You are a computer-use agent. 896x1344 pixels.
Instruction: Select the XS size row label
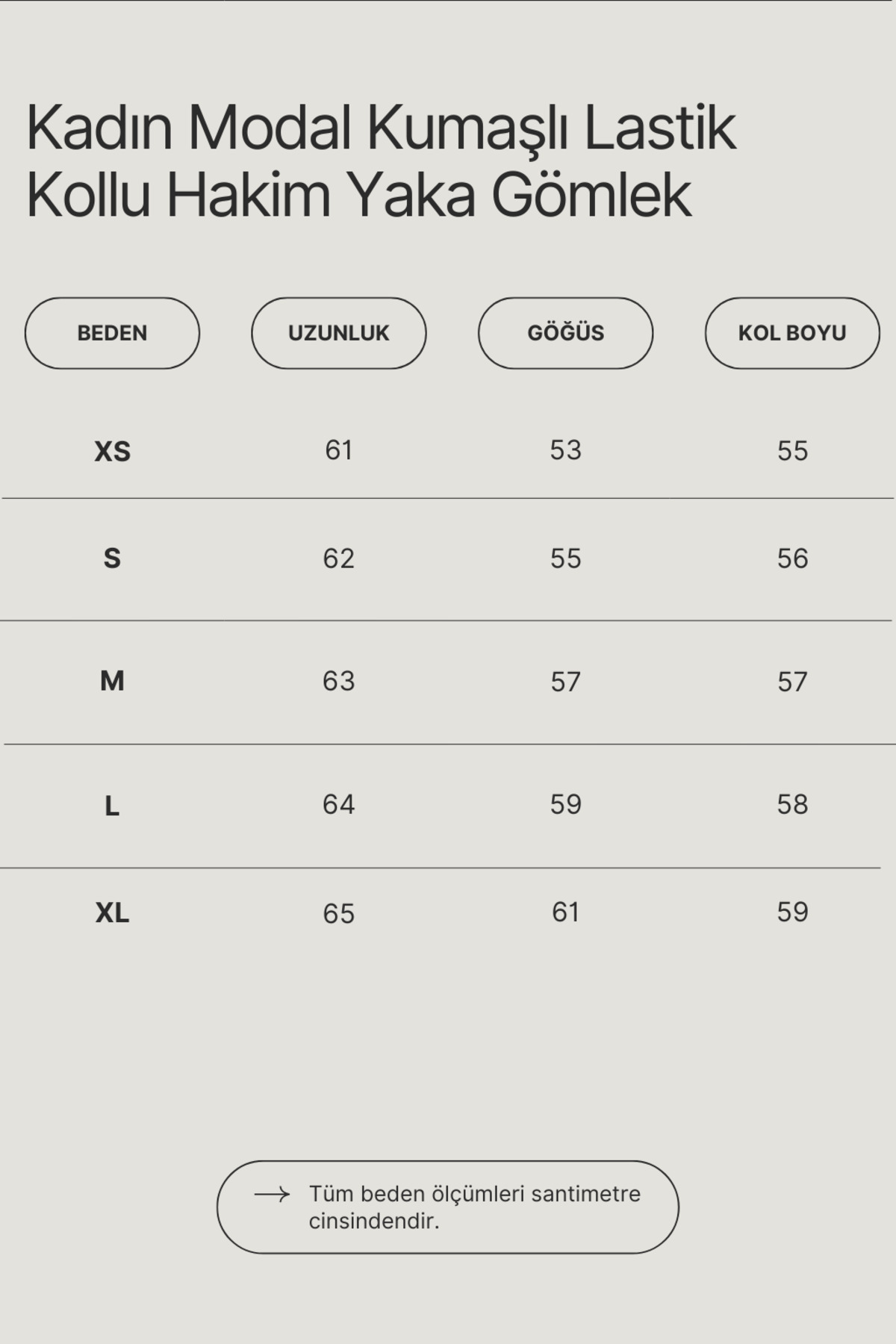tap(112, 452)
